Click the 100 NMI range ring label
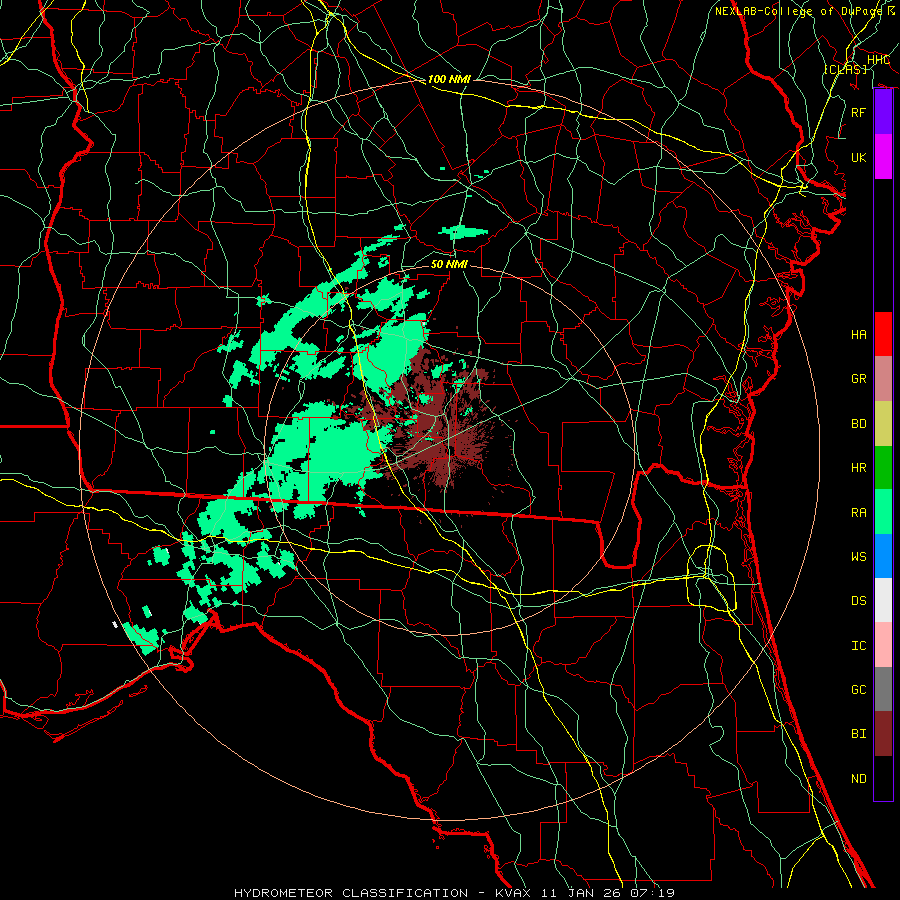The width and height of the screenshot is (900, 900). click(x=449, y=79)
